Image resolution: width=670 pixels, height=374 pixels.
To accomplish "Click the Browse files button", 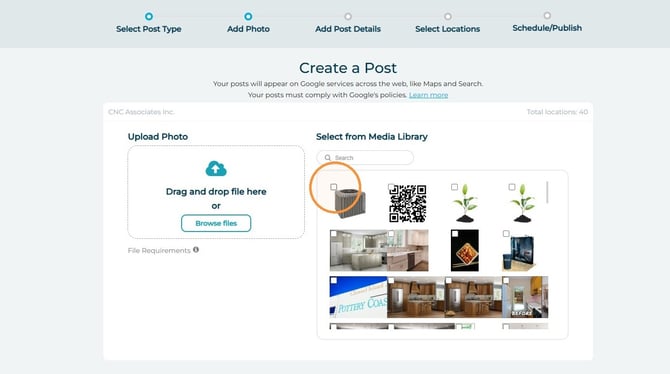I will coord(216,223).
